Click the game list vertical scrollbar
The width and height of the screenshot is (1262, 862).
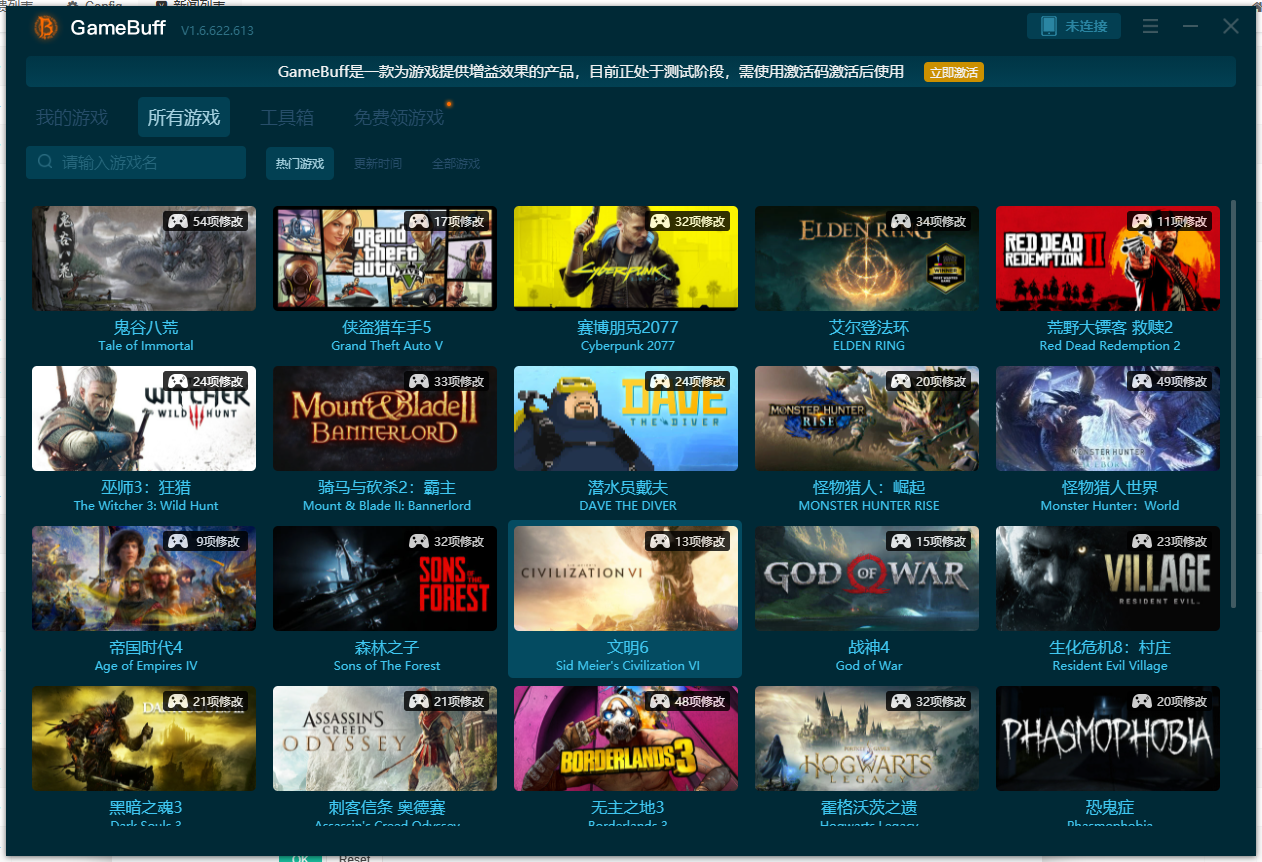[1233, 404]
